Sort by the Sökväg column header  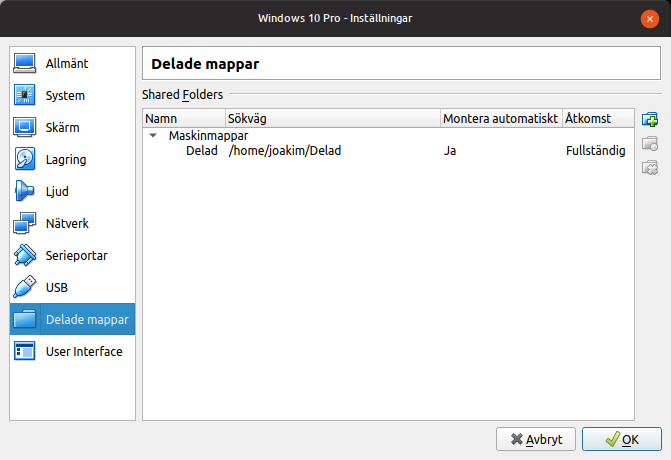click(x=333, y=118)
